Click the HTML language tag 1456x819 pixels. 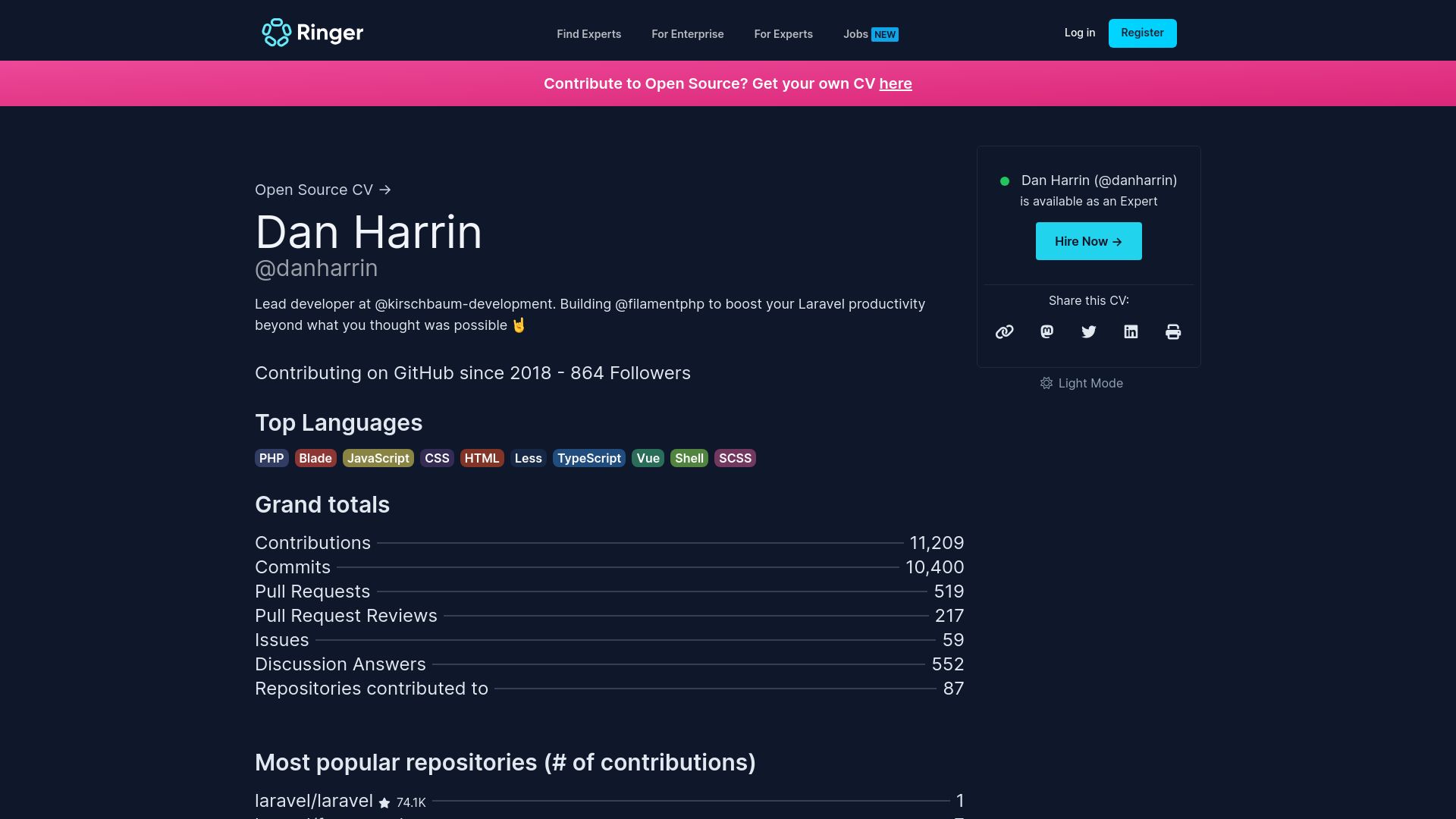coord(482,458)
